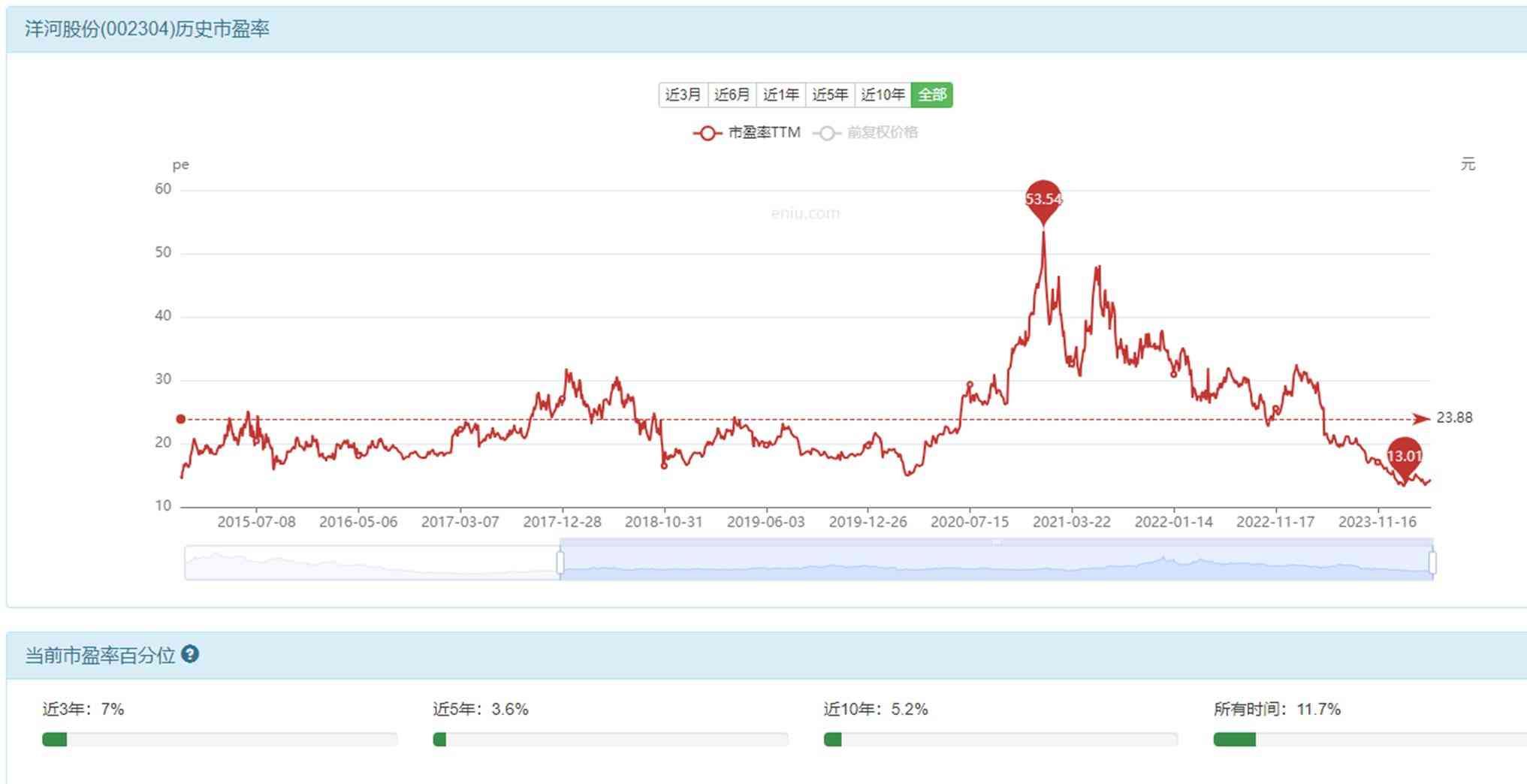Image resolution: width=1527 pixels, height=784 pixels.
Task: Select the 近3月 time range
Action: tap(683, 95)
